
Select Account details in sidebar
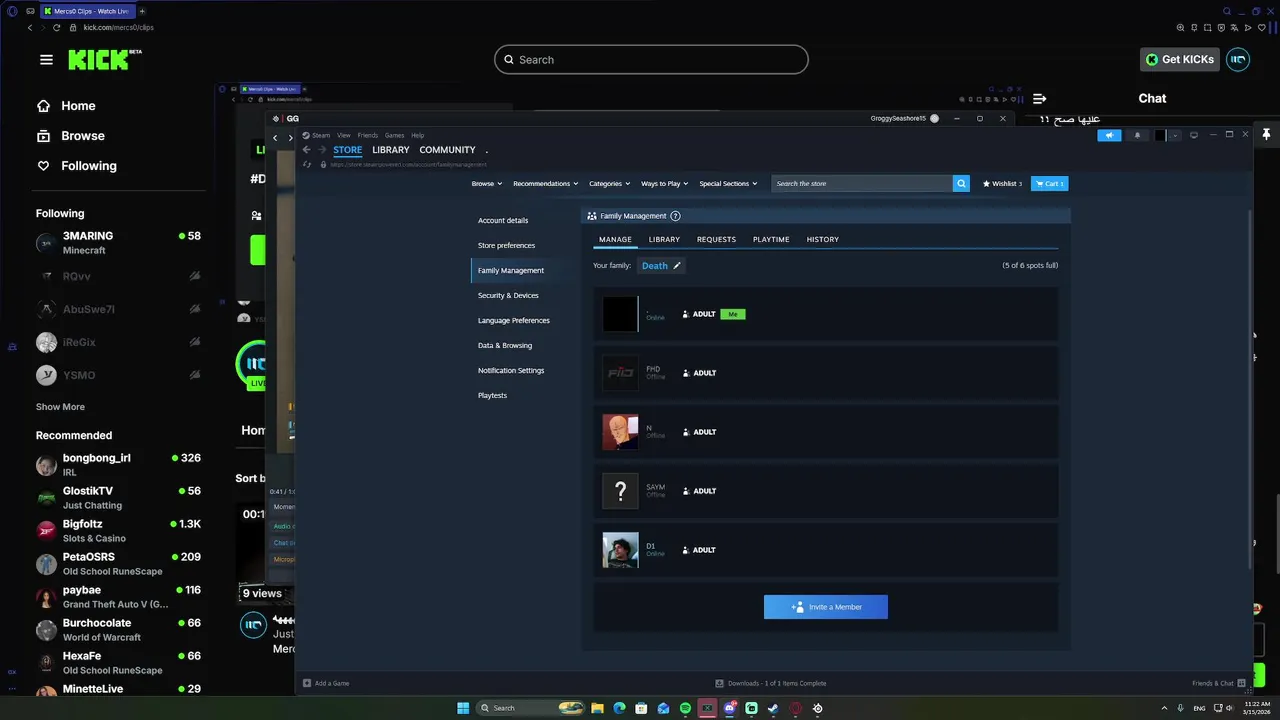[503, 221]
